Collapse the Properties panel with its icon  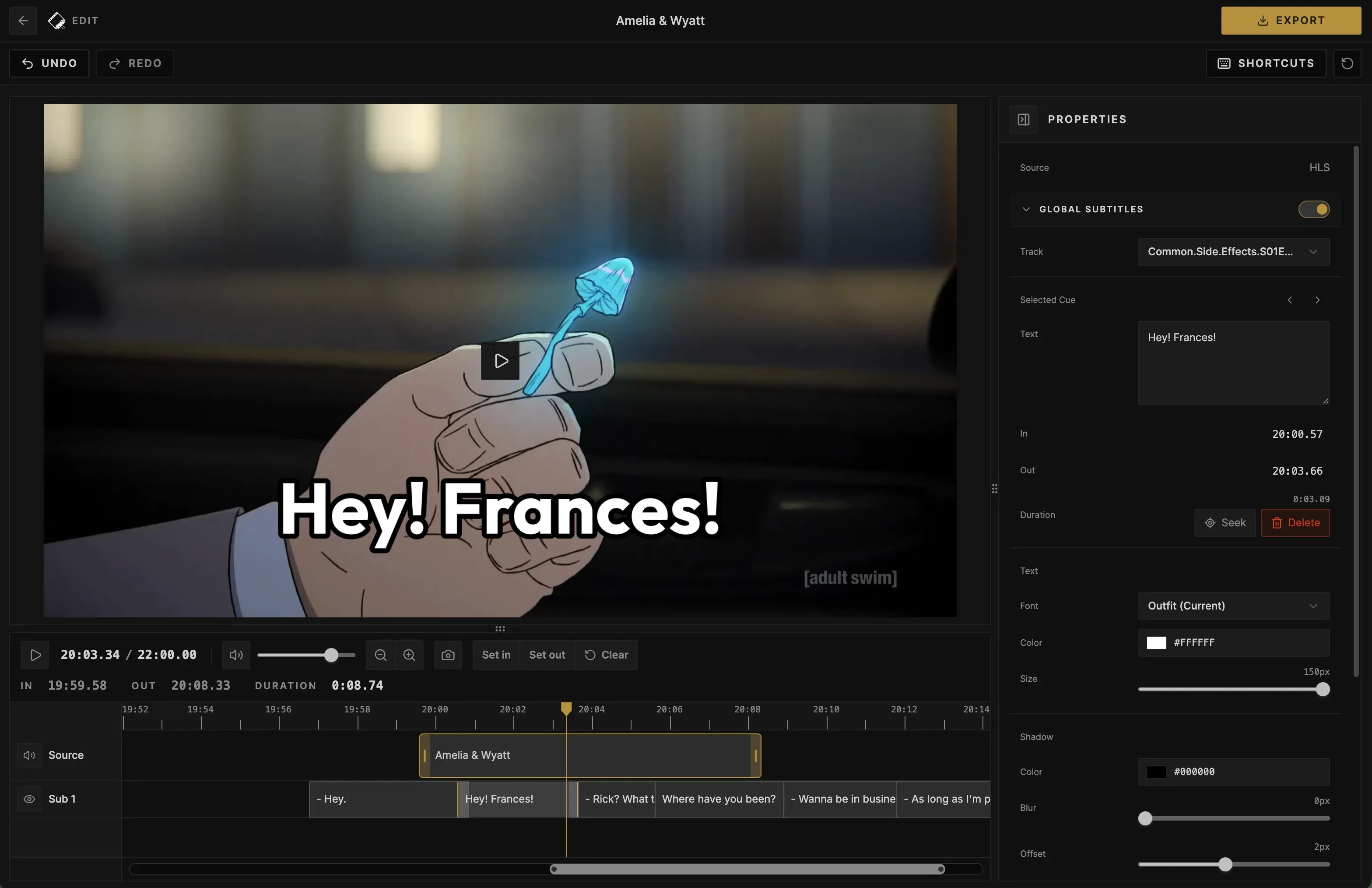(1023, 120)
